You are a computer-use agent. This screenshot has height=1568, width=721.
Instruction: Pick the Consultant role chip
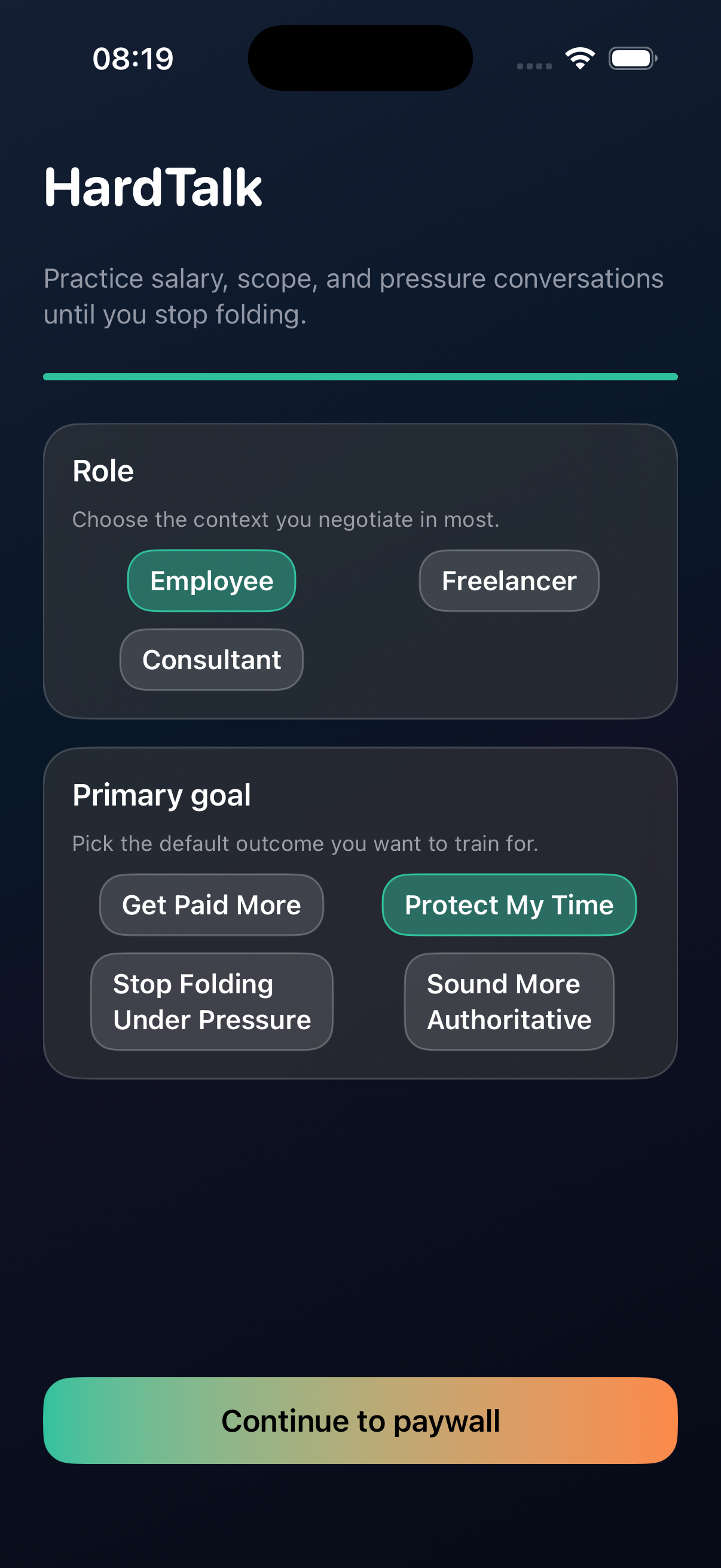click(x=211, y=660)
